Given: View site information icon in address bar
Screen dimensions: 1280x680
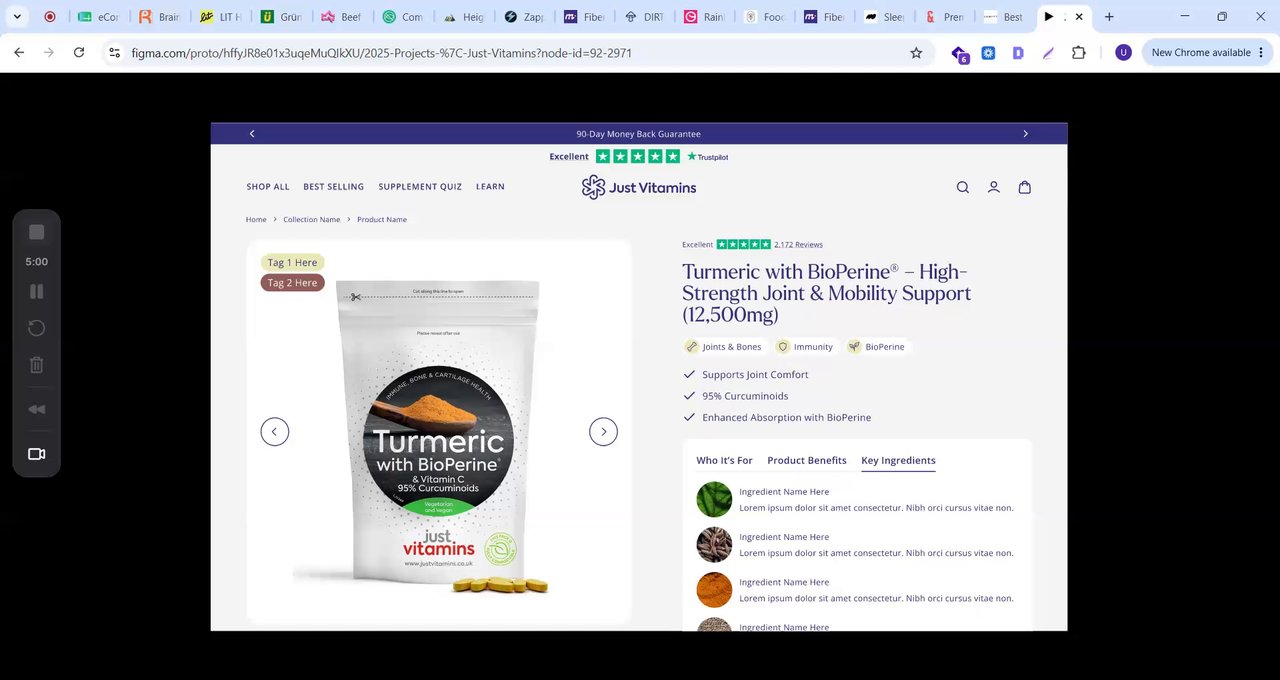Looking at the screenshot, I should pyautogui.click(x=114, y=53).
